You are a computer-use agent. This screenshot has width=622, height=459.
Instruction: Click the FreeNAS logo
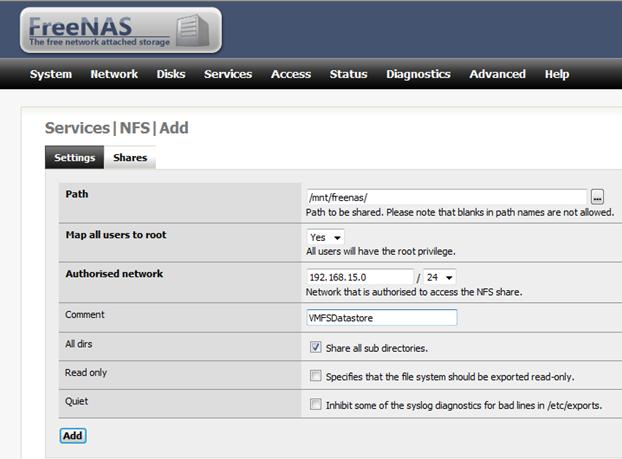coord(118,31)
